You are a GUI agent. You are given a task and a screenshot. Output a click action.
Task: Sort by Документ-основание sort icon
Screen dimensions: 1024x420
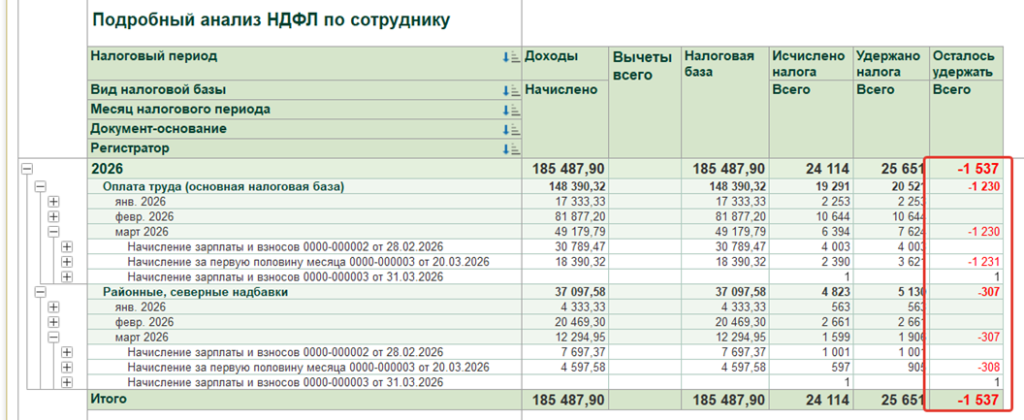pos(510,129)
